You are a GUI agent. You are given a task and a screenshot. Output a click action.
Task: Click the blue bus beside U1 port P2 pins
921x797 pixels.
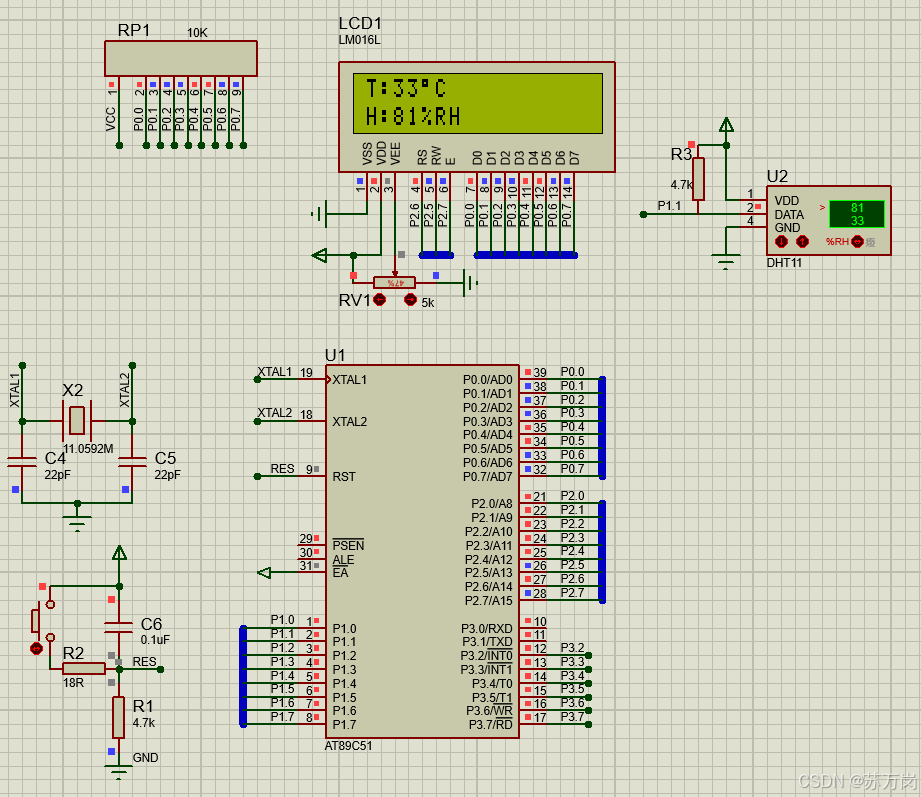click(602, 551)
